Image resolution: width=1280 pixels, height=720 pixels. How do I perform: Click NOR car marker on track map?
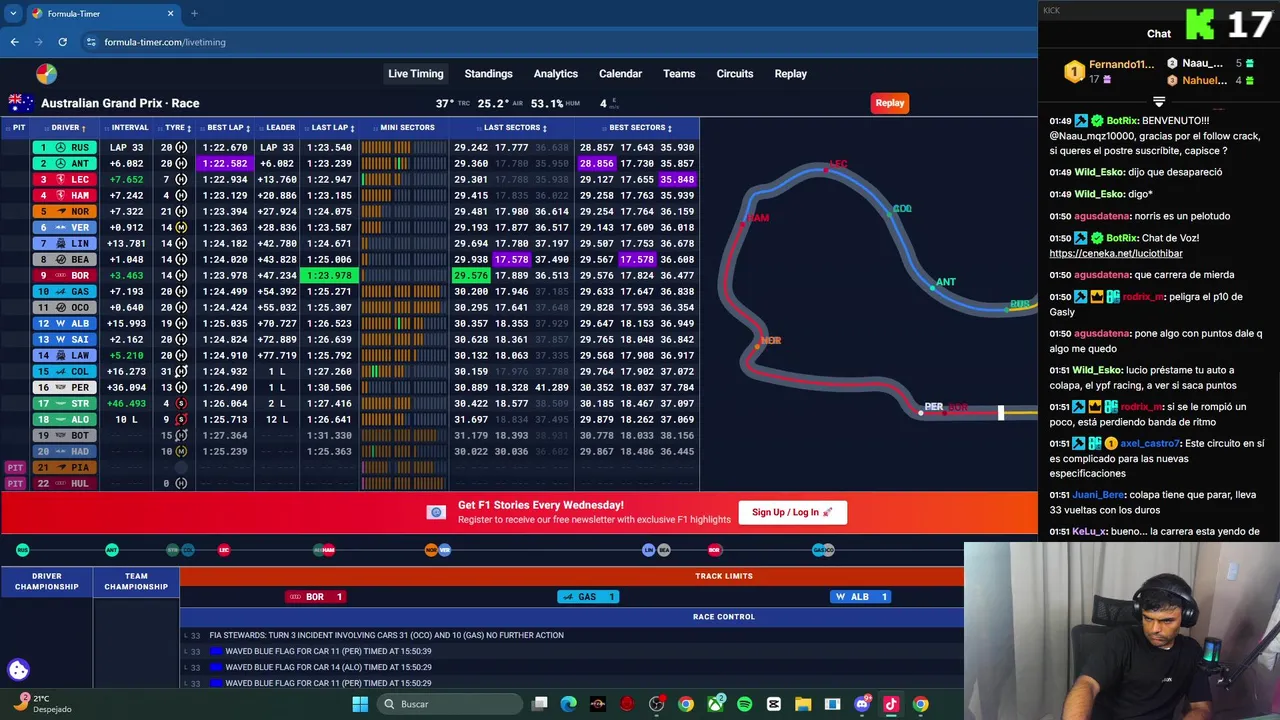pos(758,346)
